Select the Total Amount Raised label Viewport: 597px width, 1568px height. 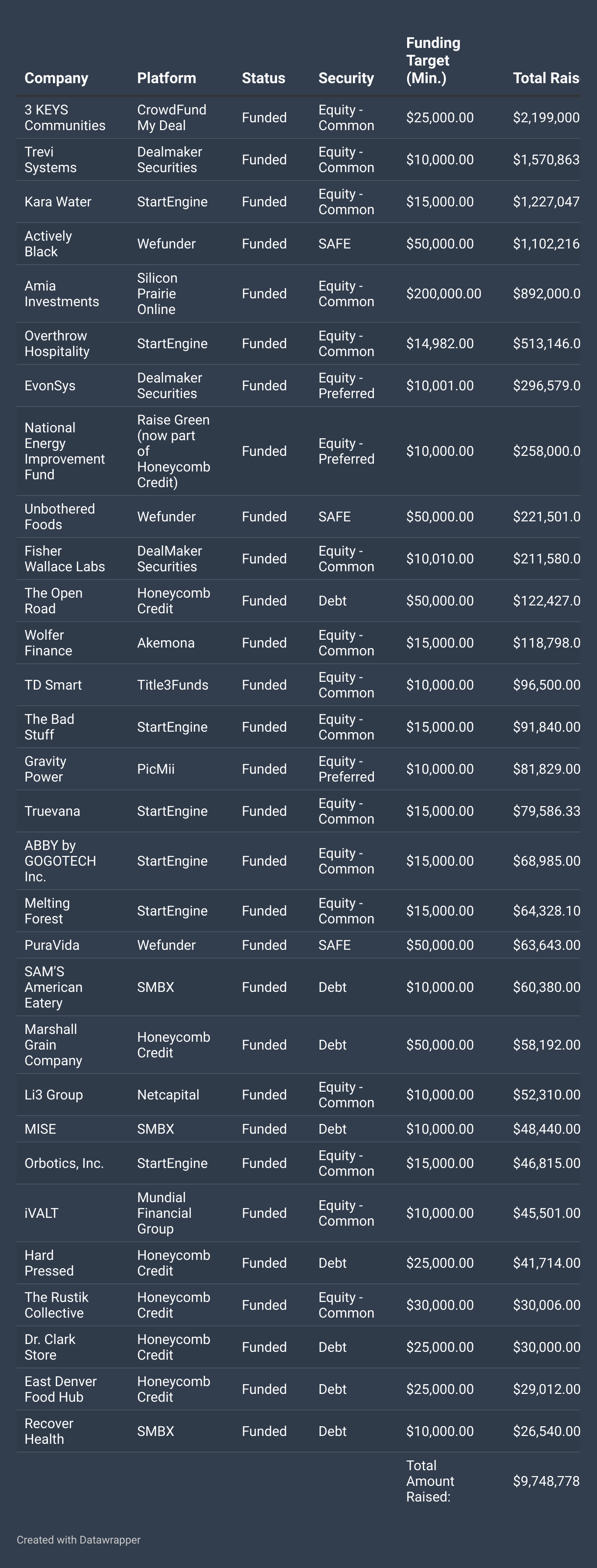430,1481
